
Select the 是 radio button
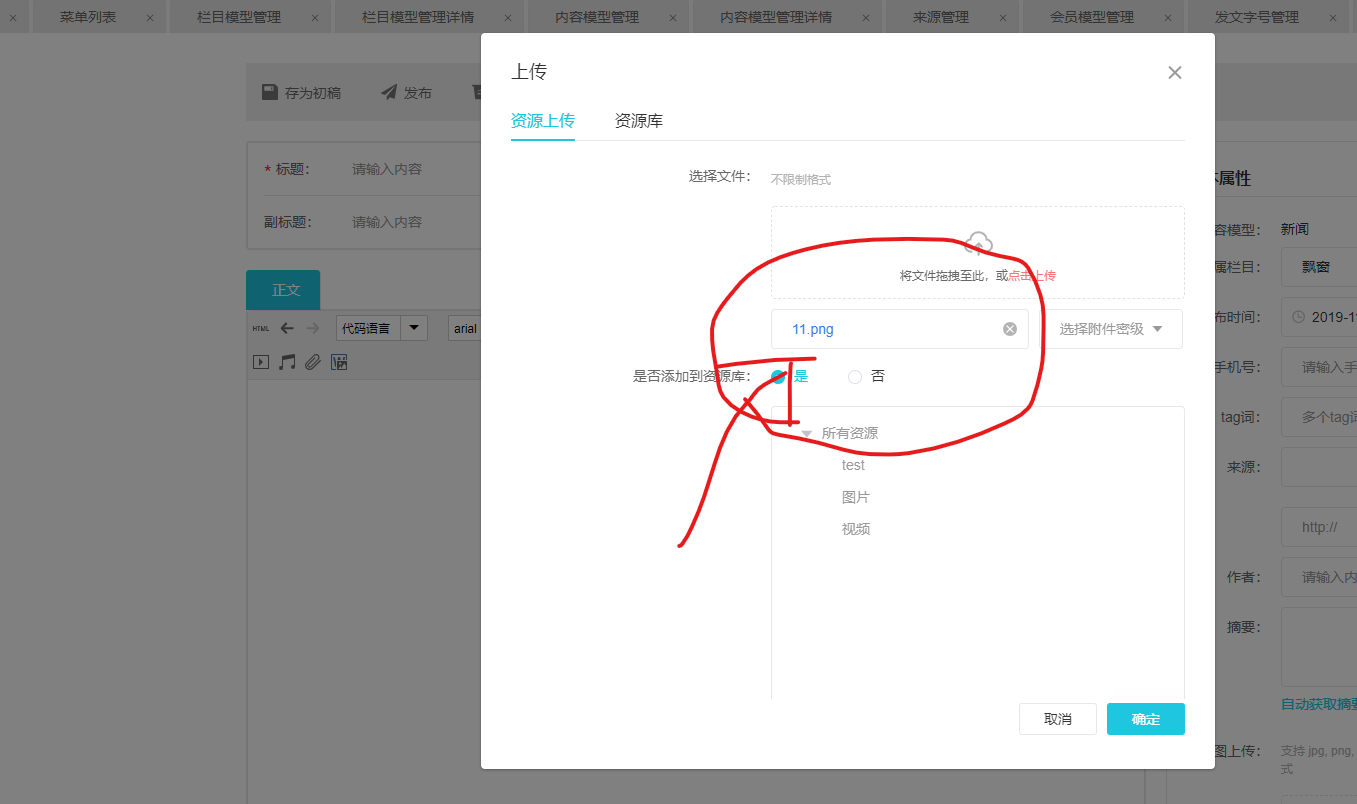(778, 377)
